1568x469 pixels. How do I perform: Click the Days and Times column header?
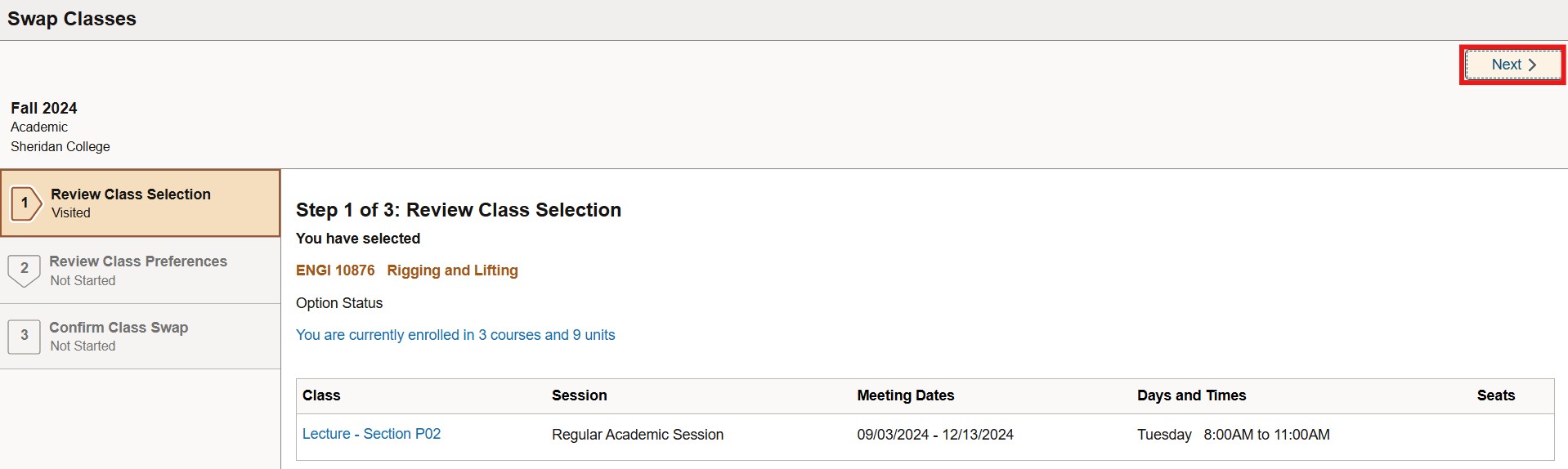click(1191, 395)
